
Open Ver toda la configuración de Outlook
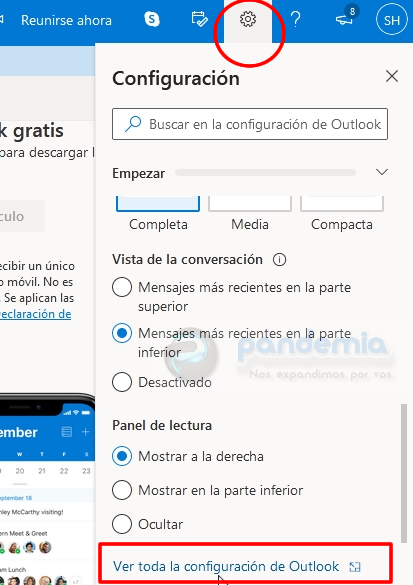(226, 566)
